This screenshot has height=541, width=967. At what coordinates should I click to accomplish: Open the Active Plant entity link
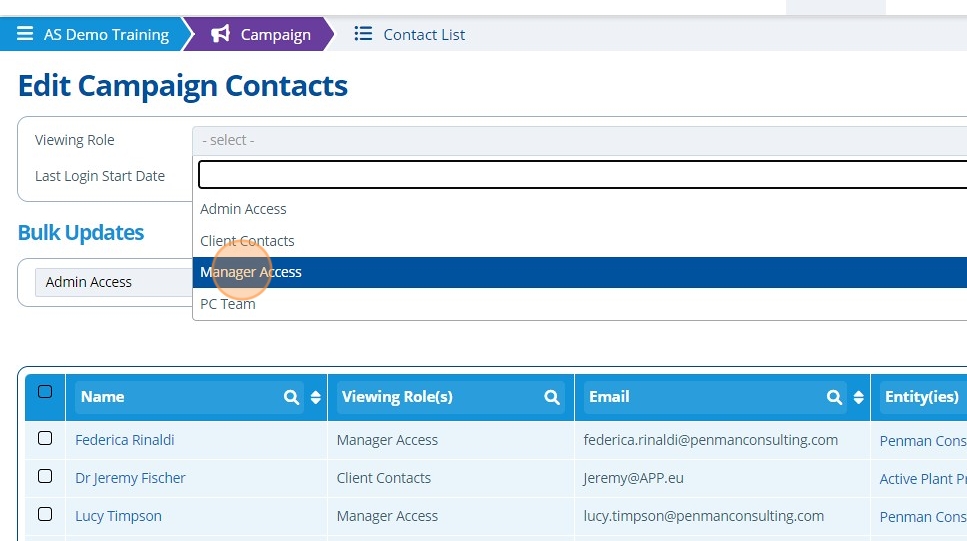(x=922, y=479)
